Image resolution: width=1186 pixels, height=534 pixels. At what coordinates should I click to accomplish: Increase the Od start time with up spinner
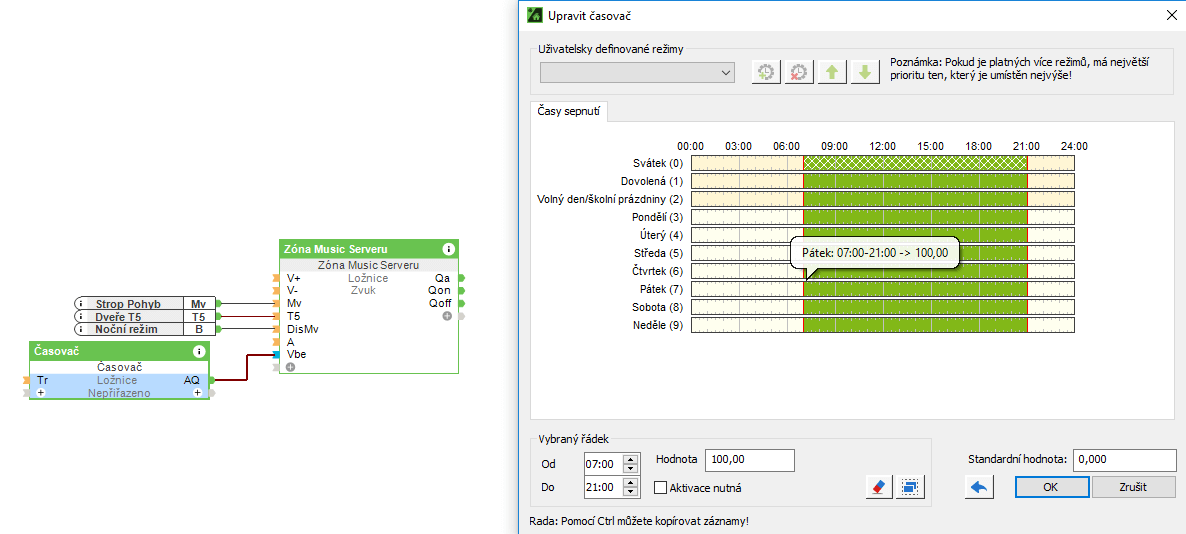coord(630,459)
